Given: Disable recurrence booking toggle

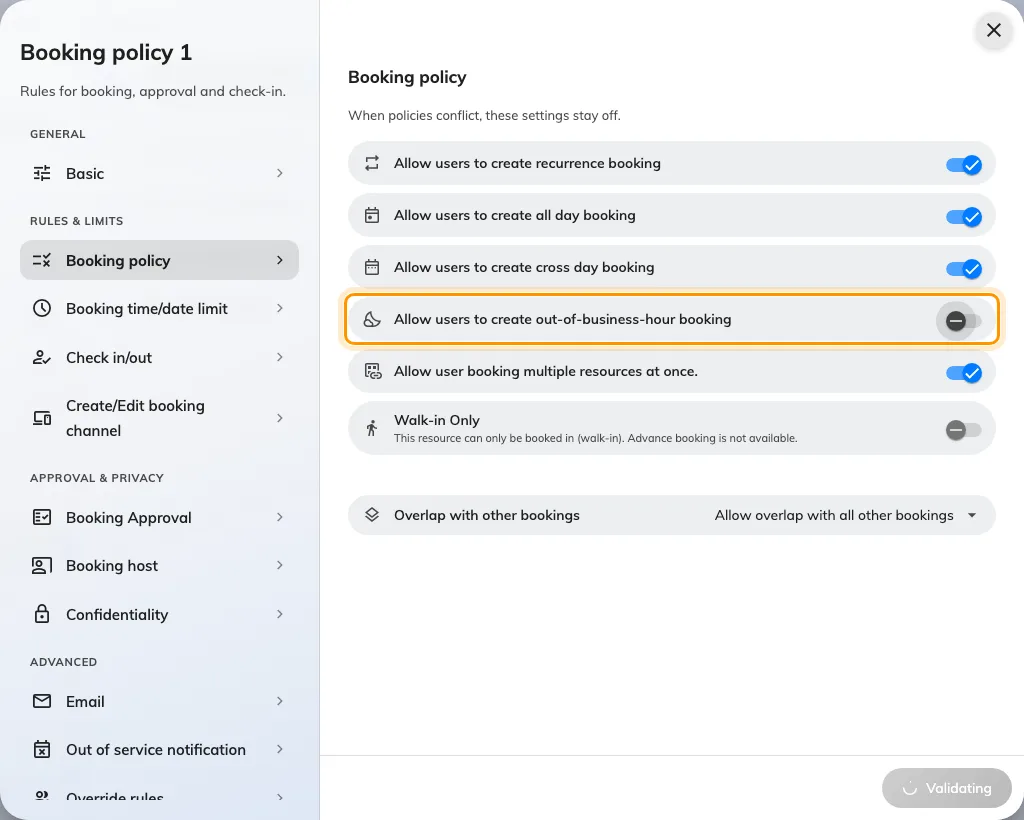Looking at the screenshot, I should click(x=964, y=165).
